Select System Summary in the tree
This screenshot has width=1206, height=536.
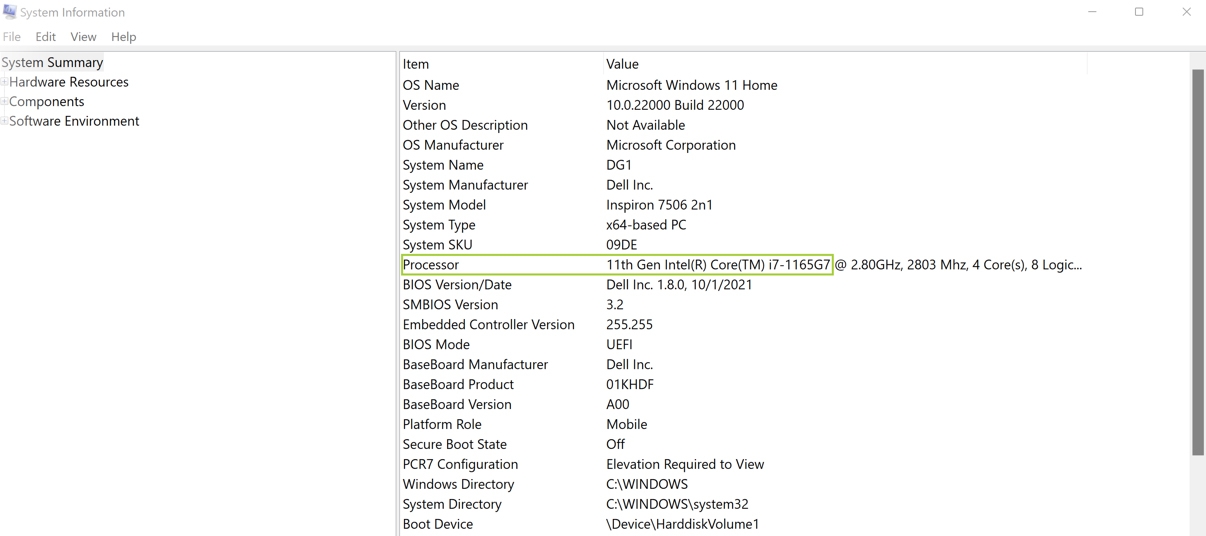click(x=53, y=62)
